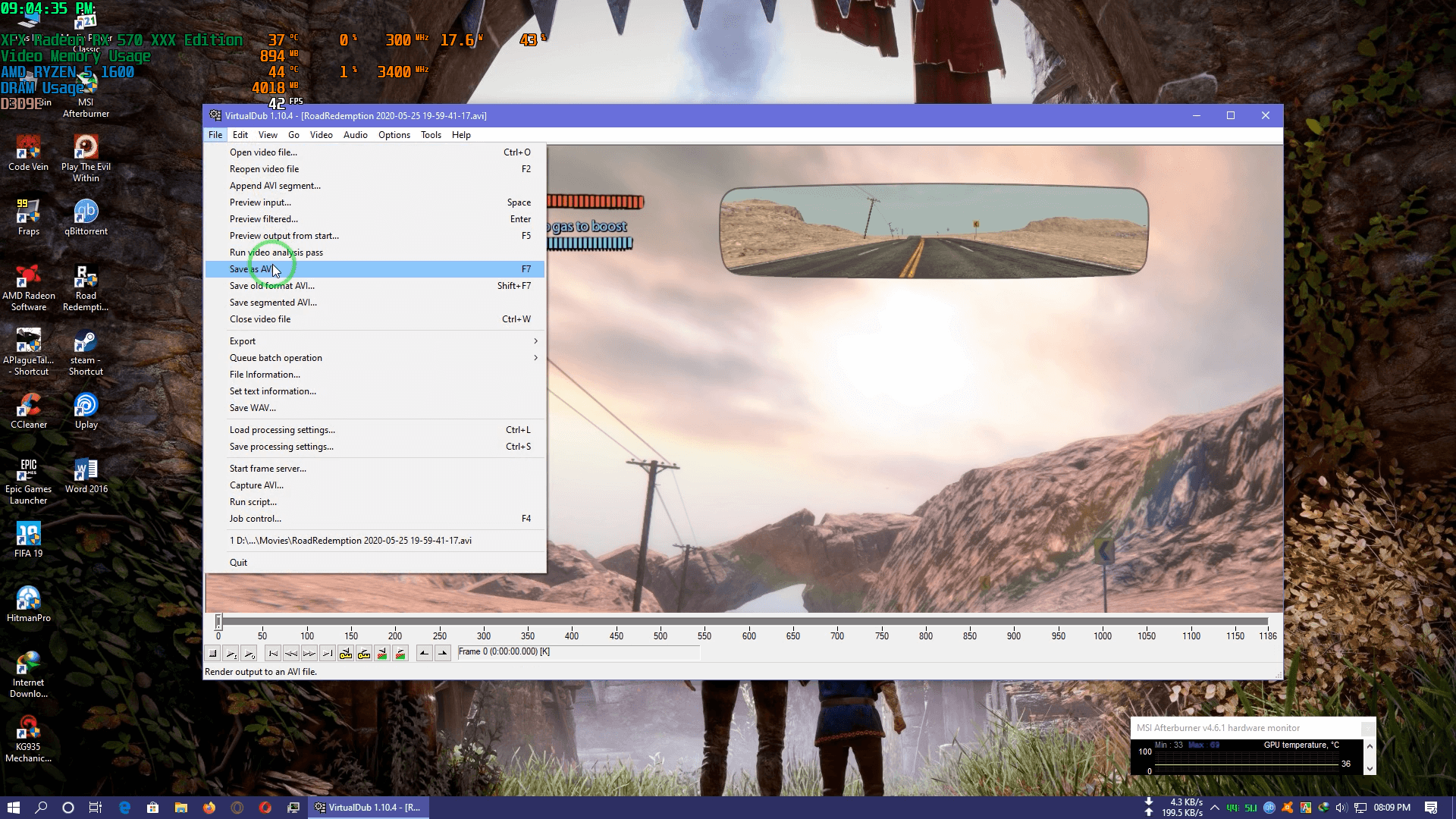Open the HitmanPro desktop icon
The image size is (1456, 819).
(x=29, y=604)
